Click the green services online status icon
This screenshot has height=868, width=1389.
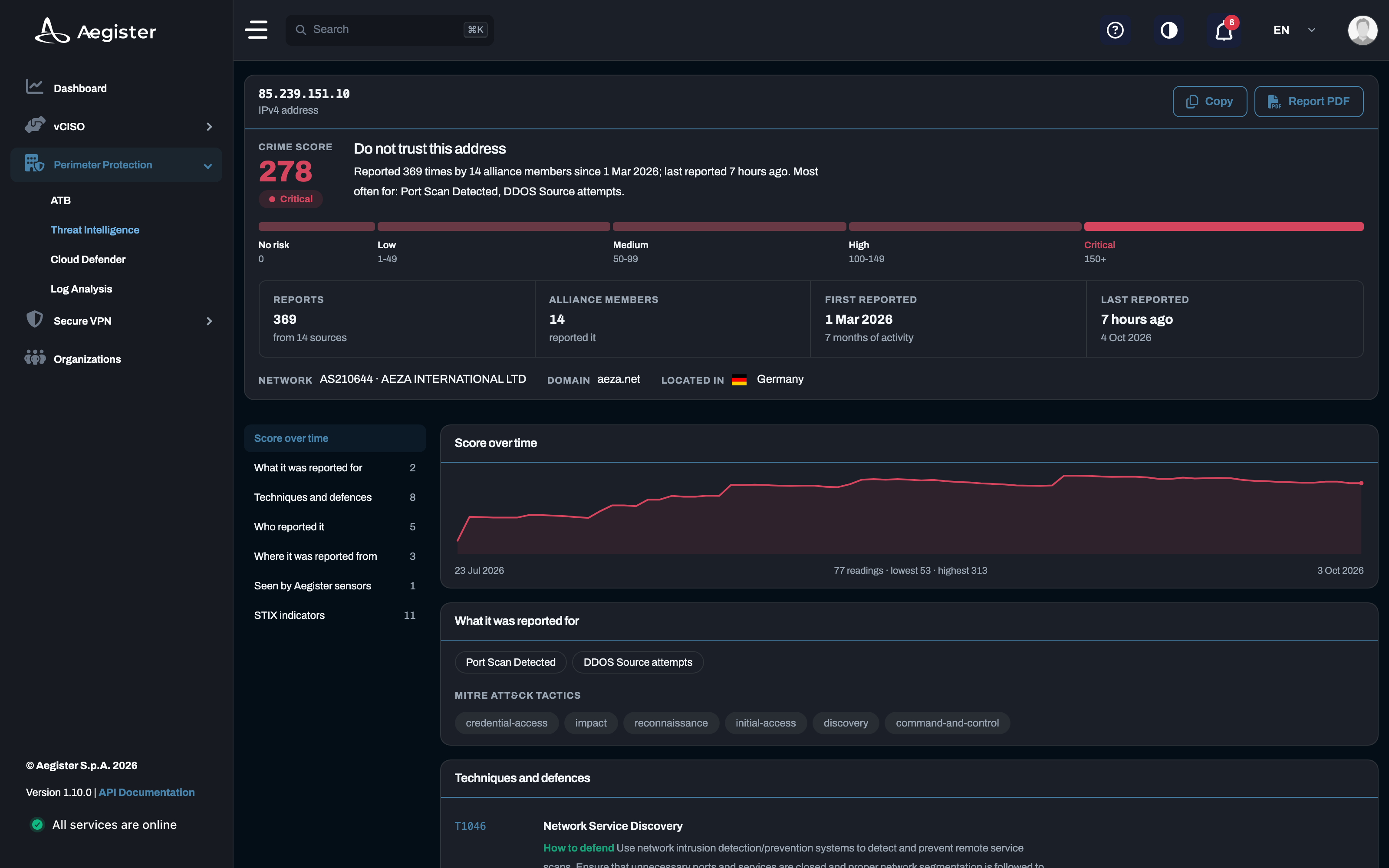[37, 824]
